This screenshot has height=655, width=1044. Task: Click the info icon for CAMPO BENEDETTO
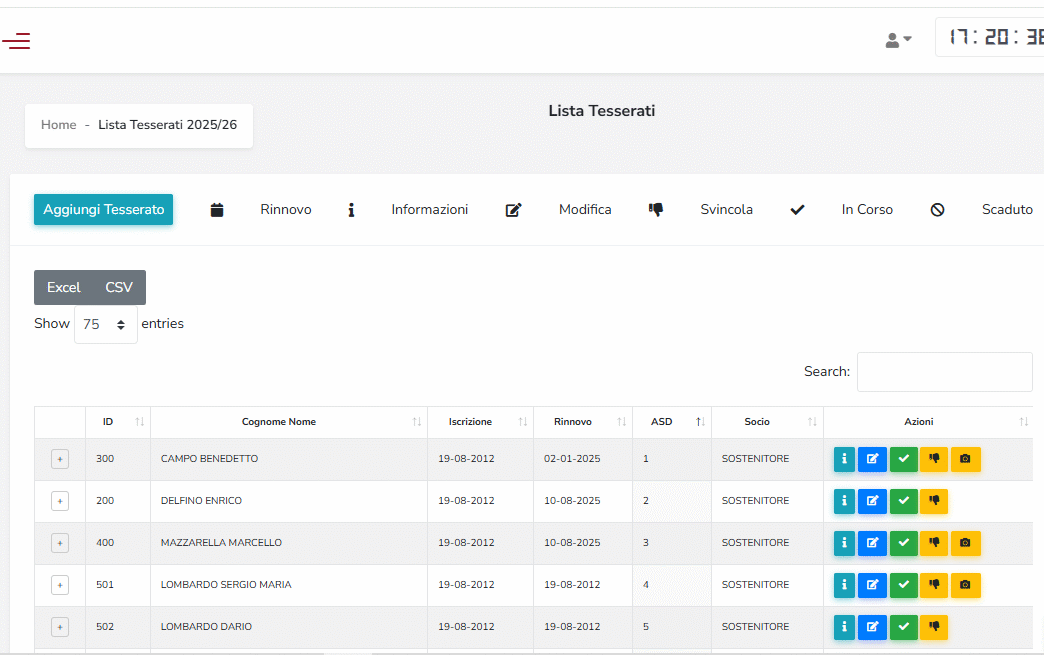[x=844, y=459]
